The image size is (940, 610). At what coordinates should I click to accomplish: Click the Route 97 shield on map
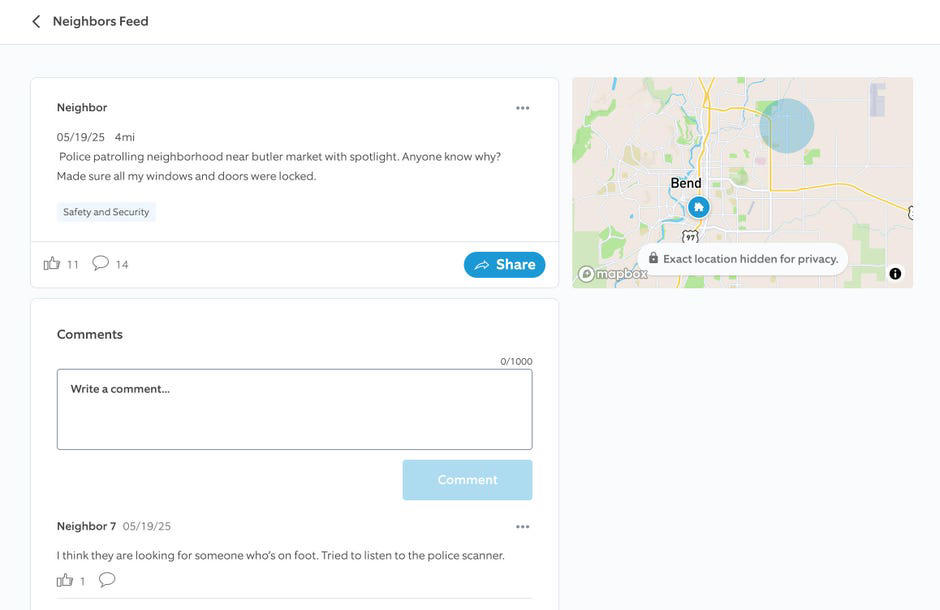point(691,237)
